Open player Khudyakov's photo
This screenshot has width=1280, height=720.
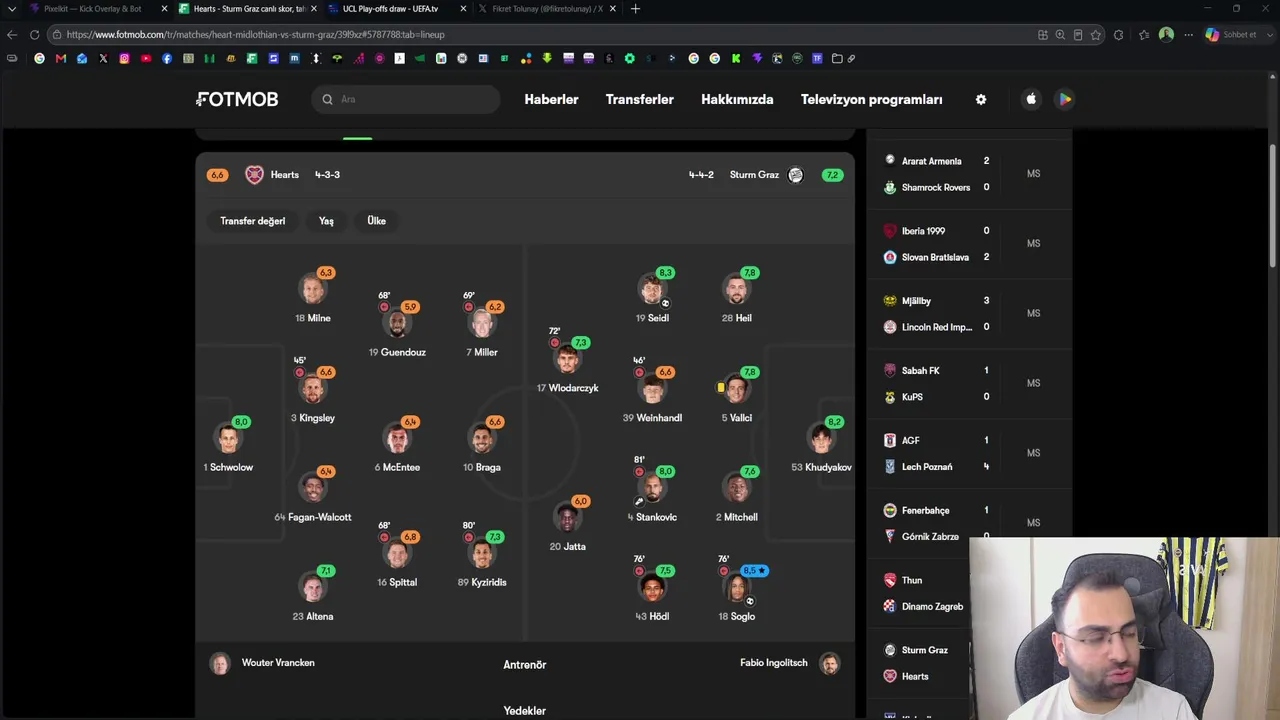822,438
